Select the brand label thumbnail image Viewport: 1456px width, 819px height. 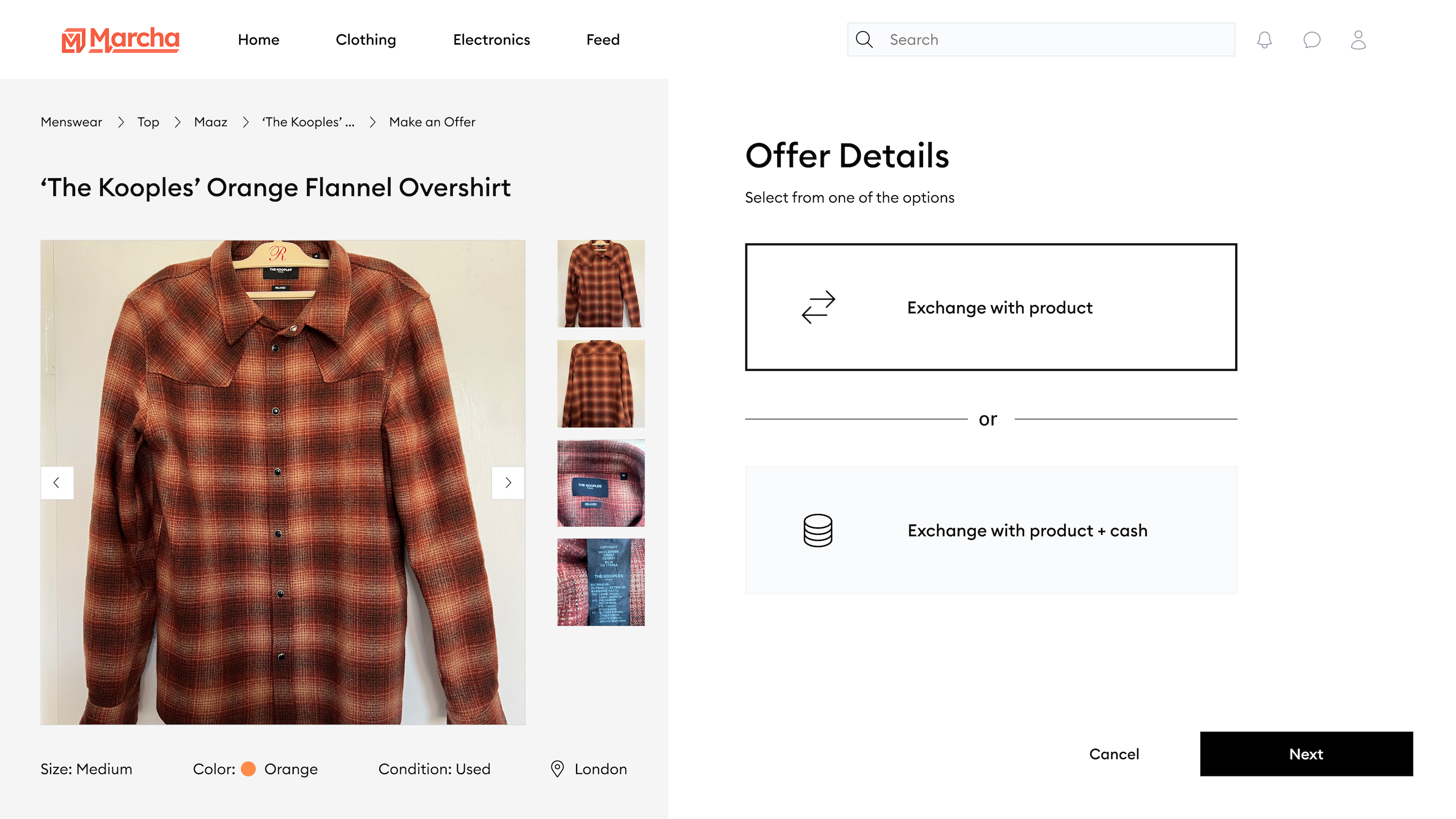601,483
